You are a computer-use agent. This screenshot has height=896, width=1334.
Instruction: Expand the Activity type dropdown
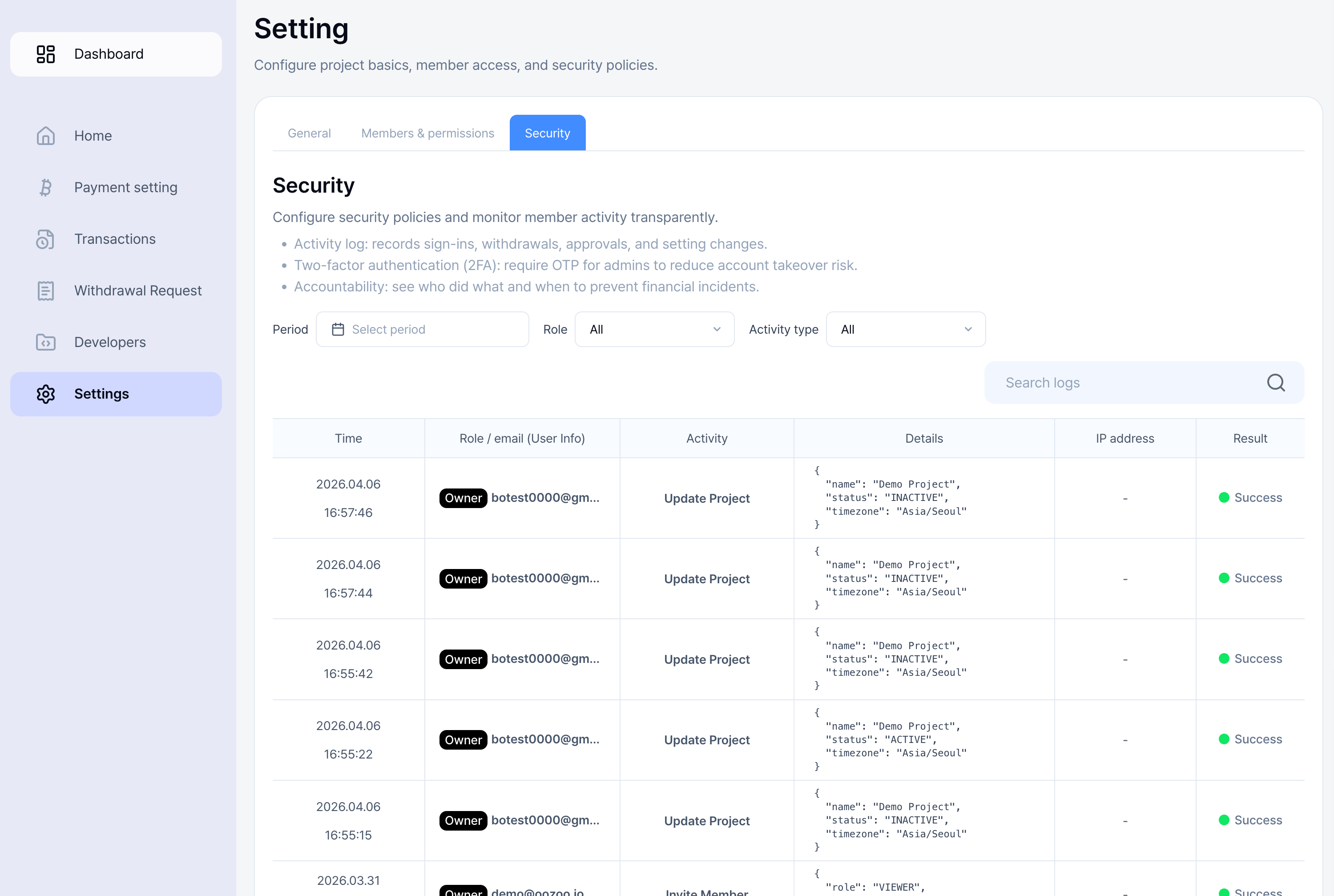point(906,329)
